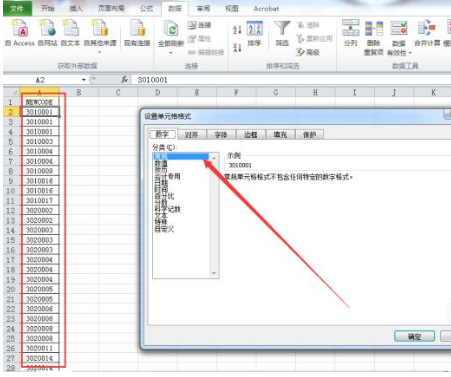Switch to the Acrobat ribbon tab
This screenshot has height=377, width=451.
tap(266, 8)
